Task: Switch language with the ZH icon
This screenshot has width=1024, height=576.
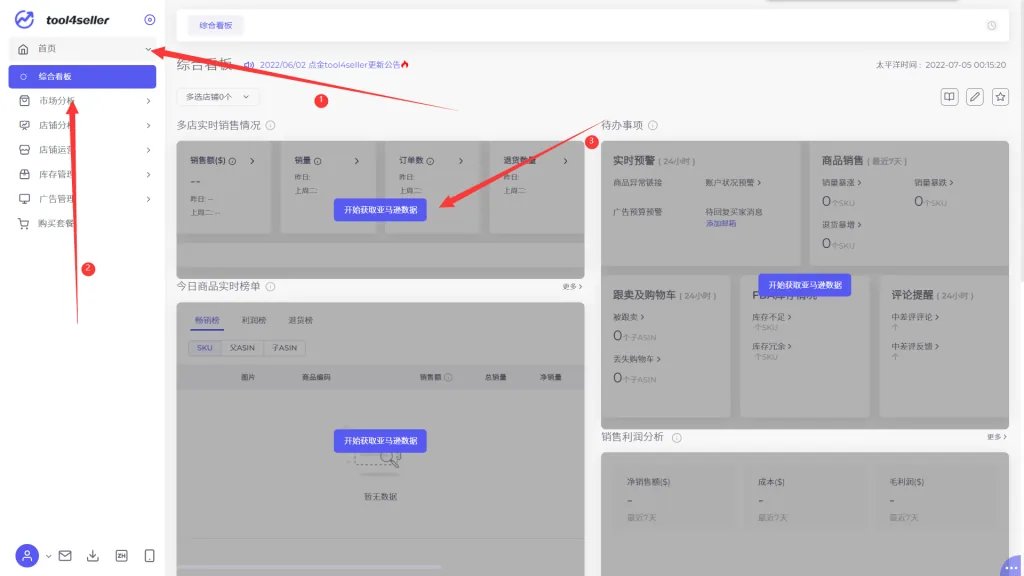Action: [x=121, y=556]
